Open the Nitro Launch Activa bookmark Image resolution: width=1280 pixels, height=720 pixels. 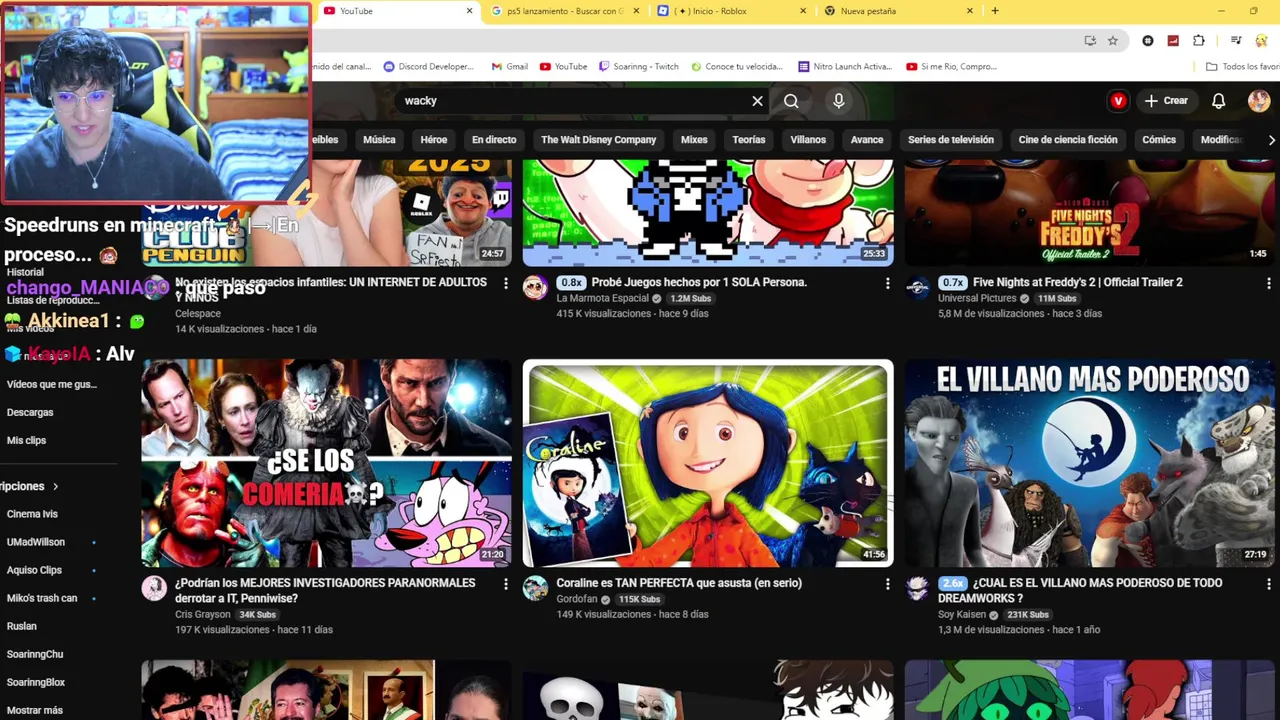point(845,67)
